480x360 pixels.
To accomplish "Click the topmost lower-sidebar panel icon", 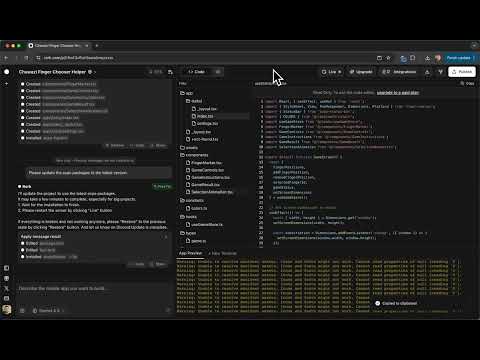I will tap(6, 268).
